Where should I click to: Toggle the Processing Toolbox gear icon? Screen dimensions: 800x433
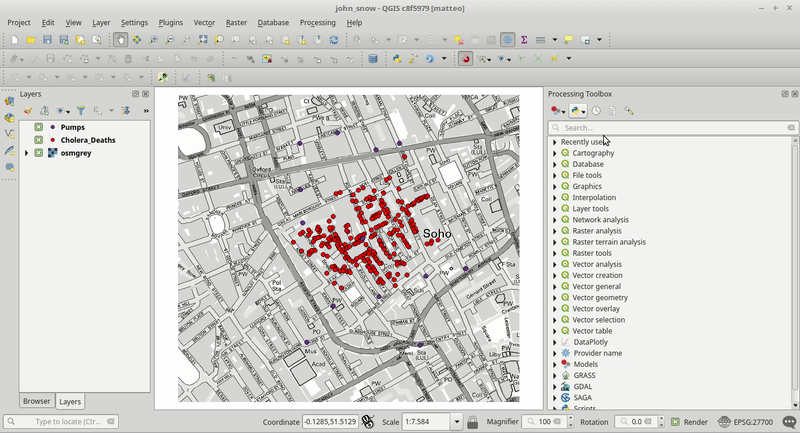click(508, 40)
